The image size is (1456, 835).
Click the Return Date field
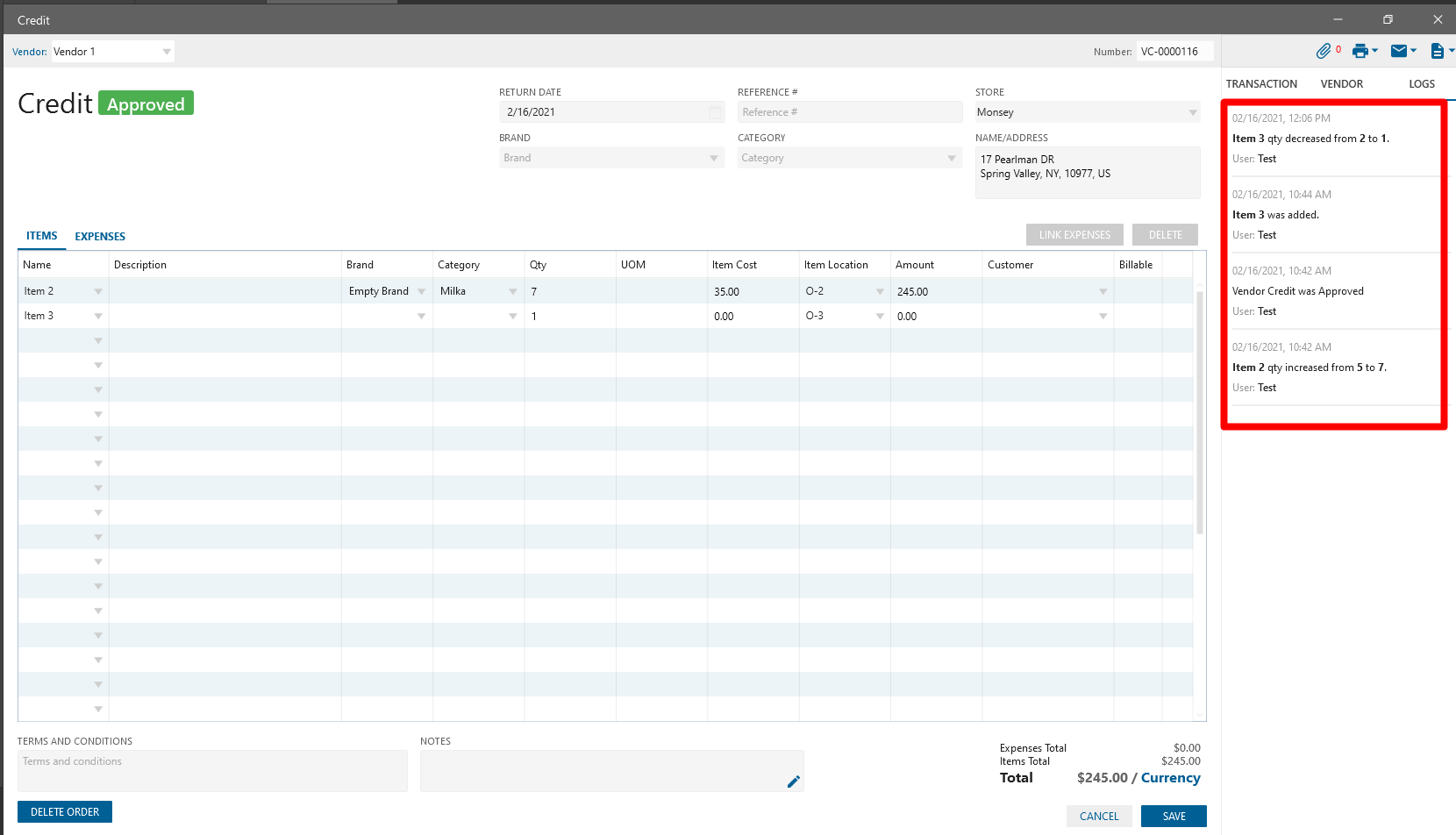tap(611, 112)
